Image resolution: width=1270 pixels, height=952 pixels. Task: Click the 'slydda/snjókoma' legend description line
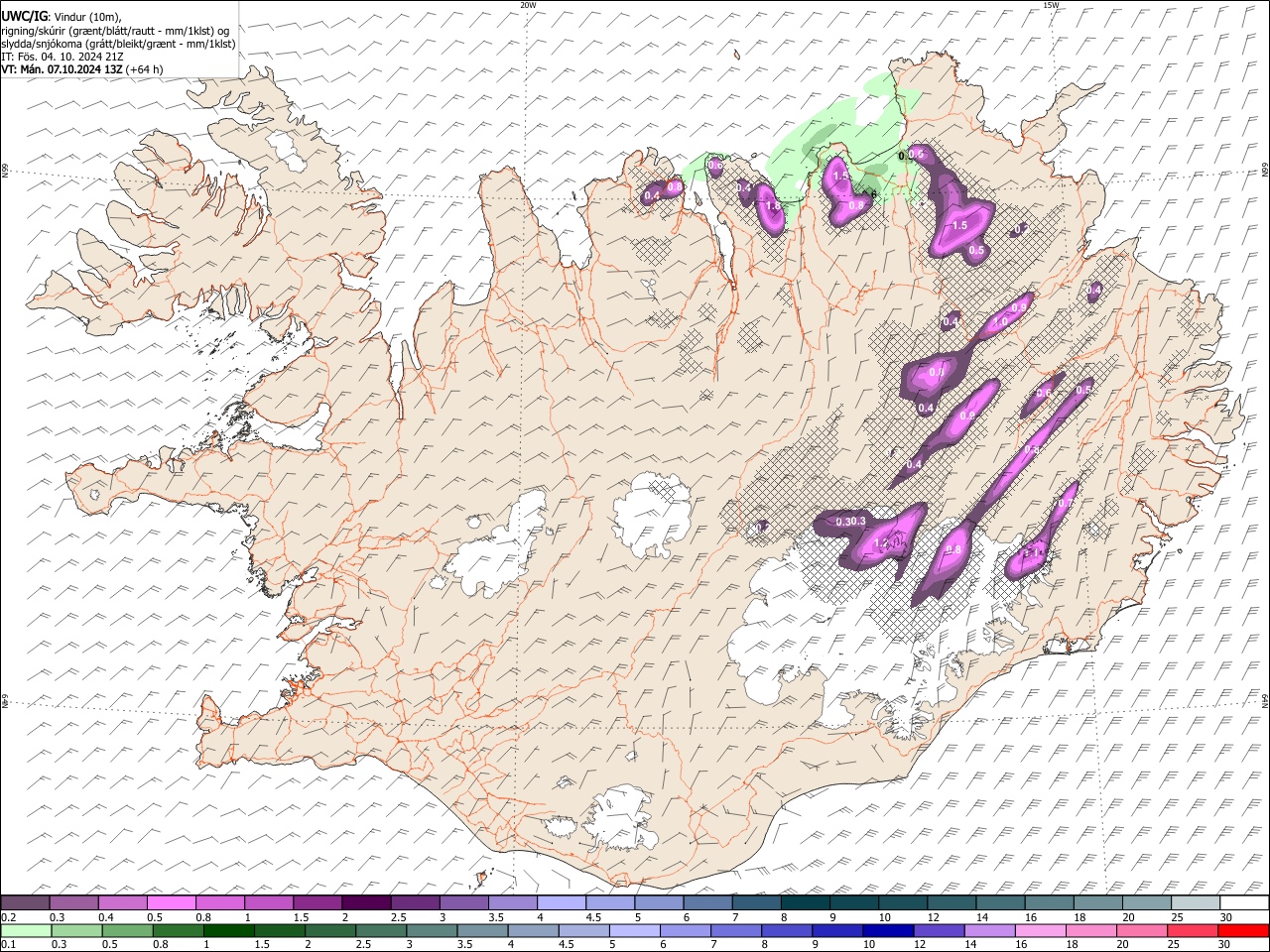[119, 44]
